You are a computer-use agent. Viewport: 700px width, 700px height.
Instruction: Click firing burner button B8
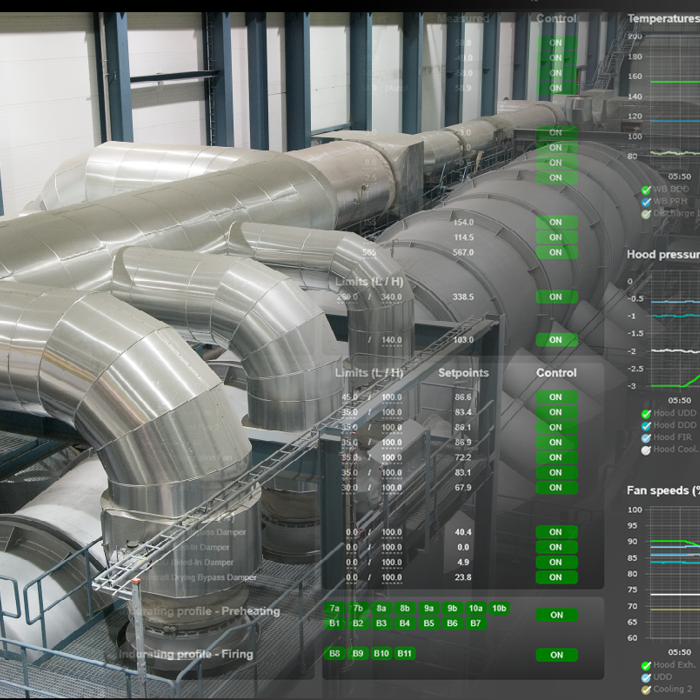point(334,654)
